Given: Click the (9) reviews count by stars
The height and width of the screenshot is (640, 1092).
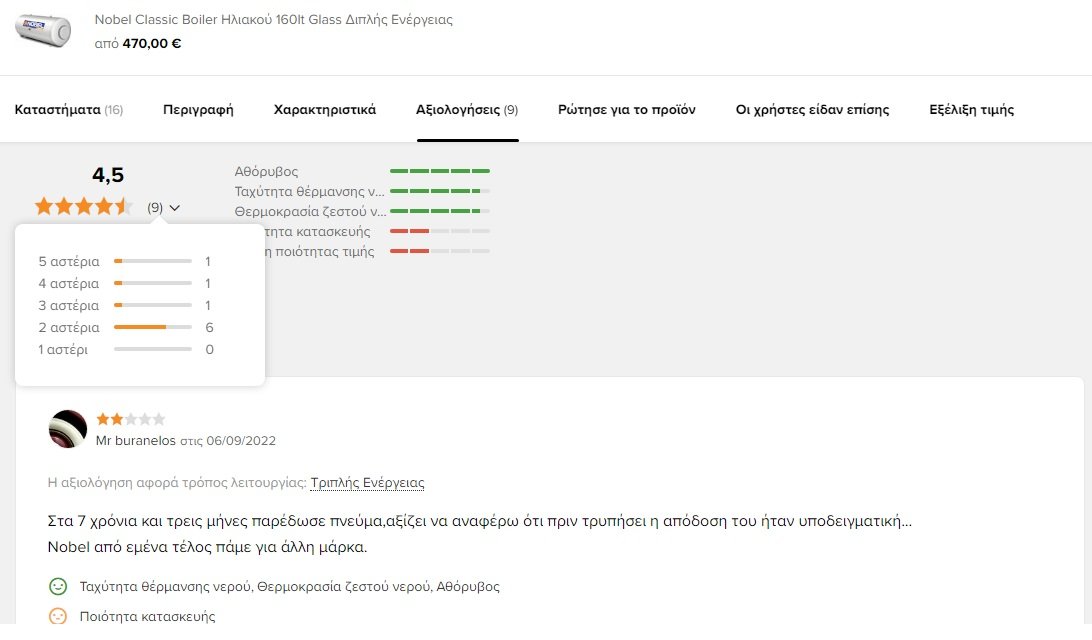Looking at the screenshot, I should (x=155, y=208).
